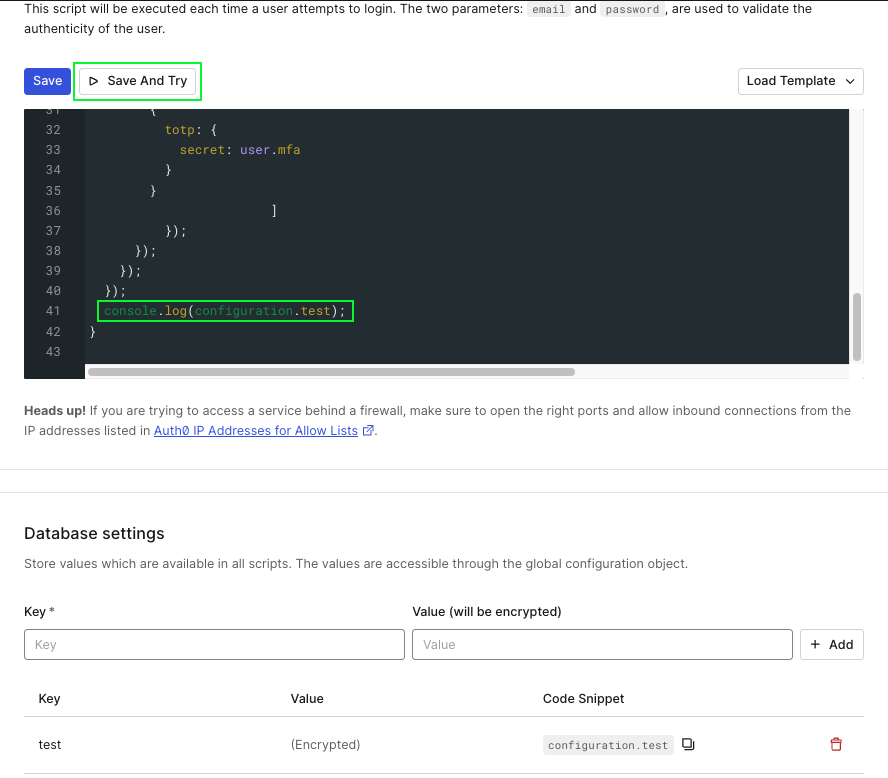Click the '(Encrypted)' value cell

pos(325,745)
